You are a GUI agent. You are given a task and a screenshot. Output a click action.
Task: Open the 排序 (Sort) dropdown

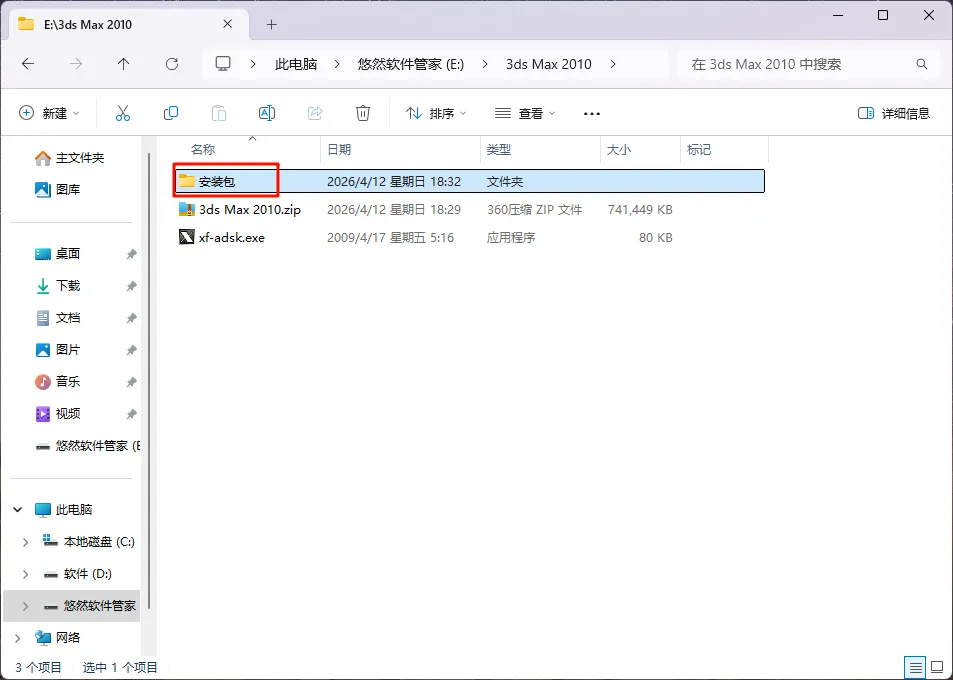pyautogui.click(x=436, y=113)
